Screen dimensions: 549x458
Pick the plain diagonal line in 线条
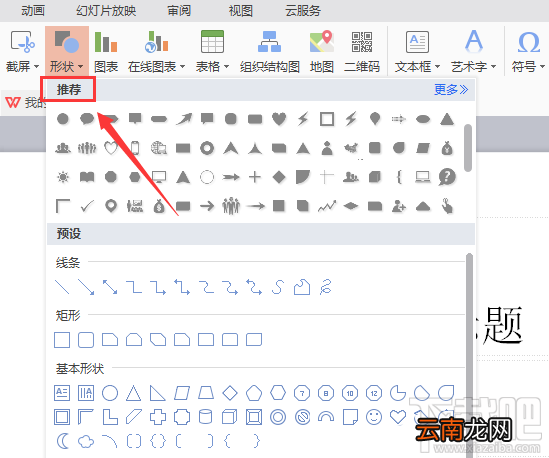(x=62, y=286)
